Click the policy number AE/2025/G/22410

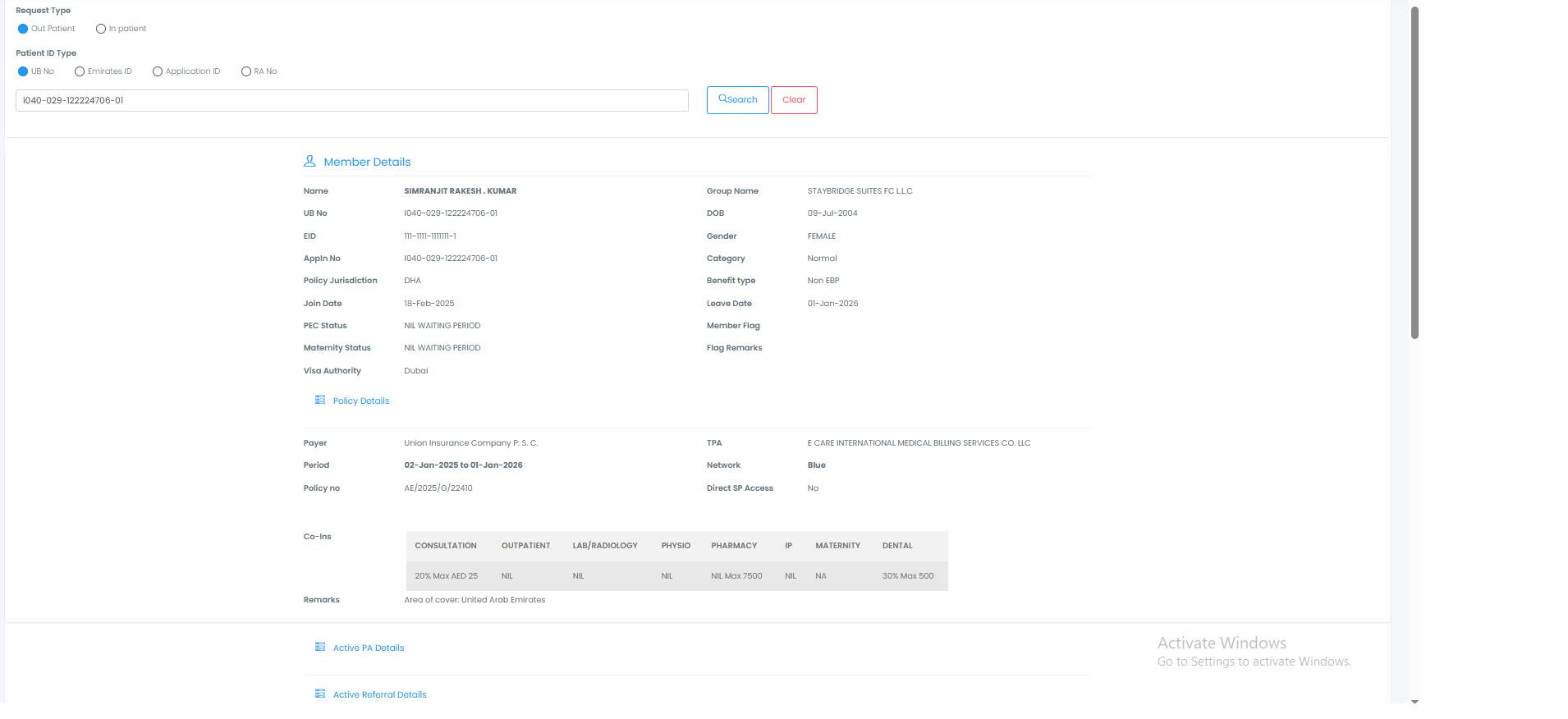[438, 488]
